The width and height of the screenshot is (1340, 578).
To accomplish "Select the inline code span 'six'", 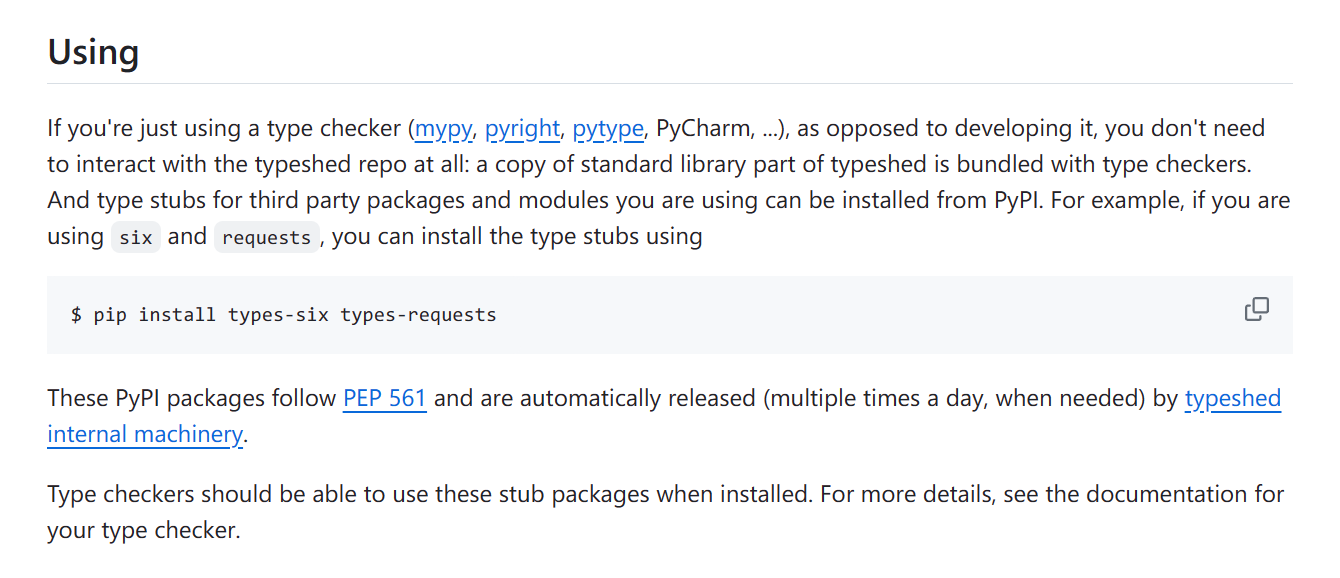I will (135, 237).
